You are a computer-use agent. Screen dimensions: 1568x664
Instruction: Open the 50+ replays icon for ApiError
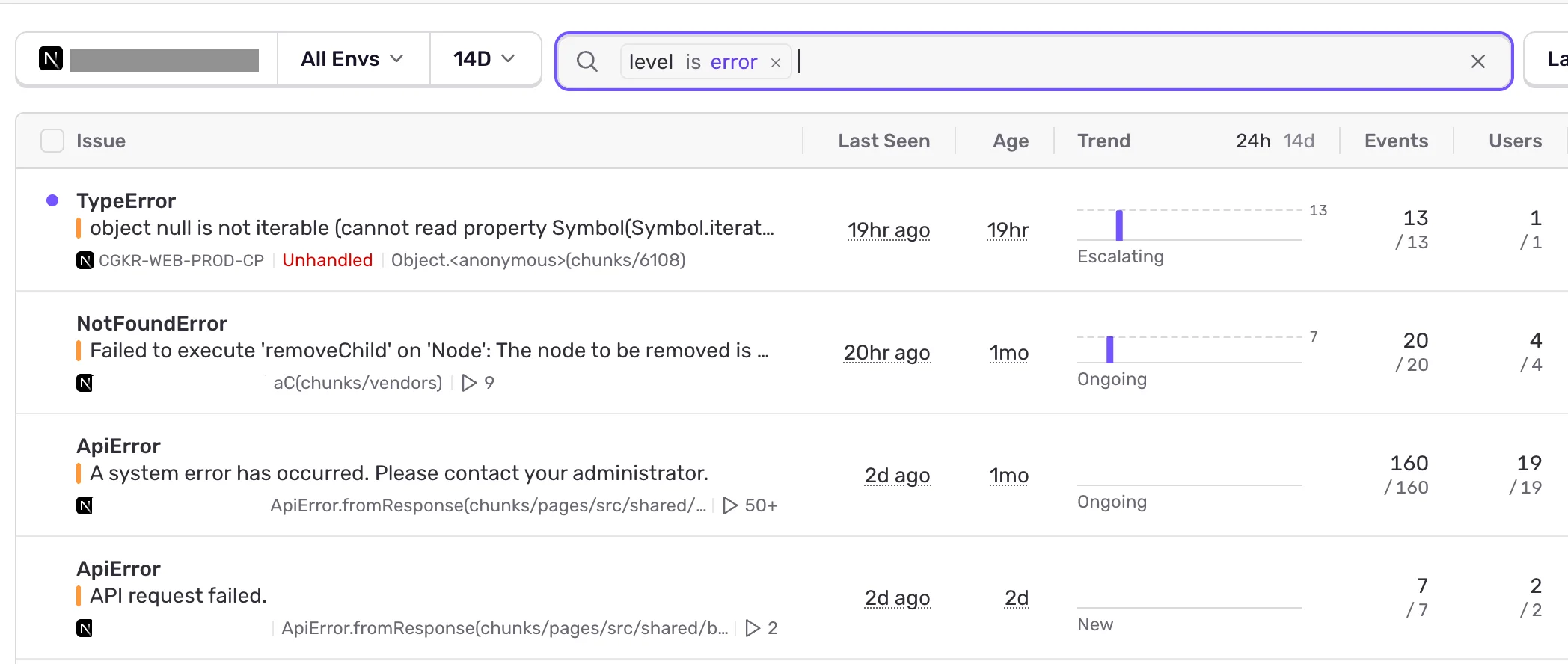pos(730,505)
